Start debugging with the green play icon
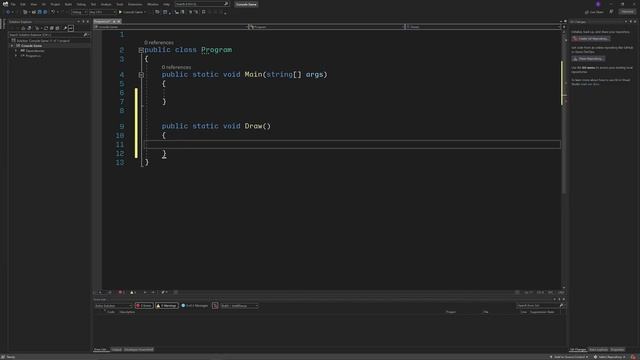Viewport: 640px width, 360px height. (120, 12)
